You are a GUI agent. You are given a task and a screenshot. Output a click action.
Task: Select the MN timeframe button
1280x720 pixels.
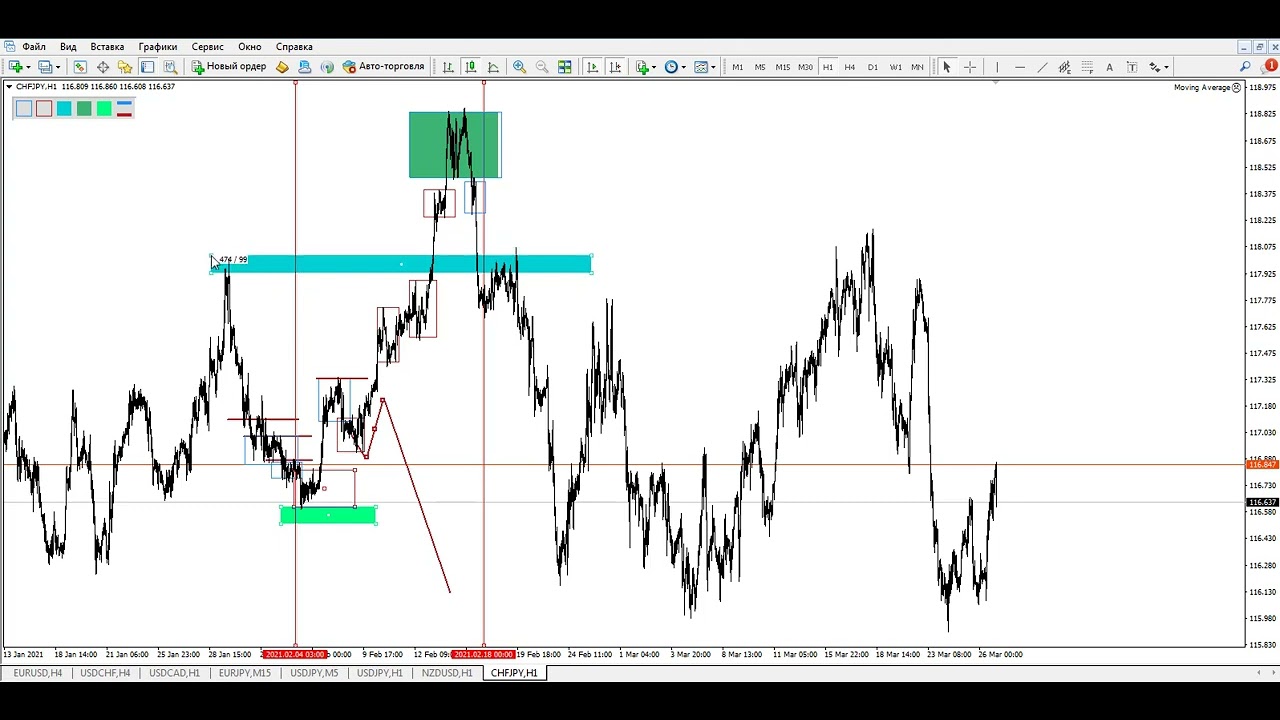[x=917, y=67]
